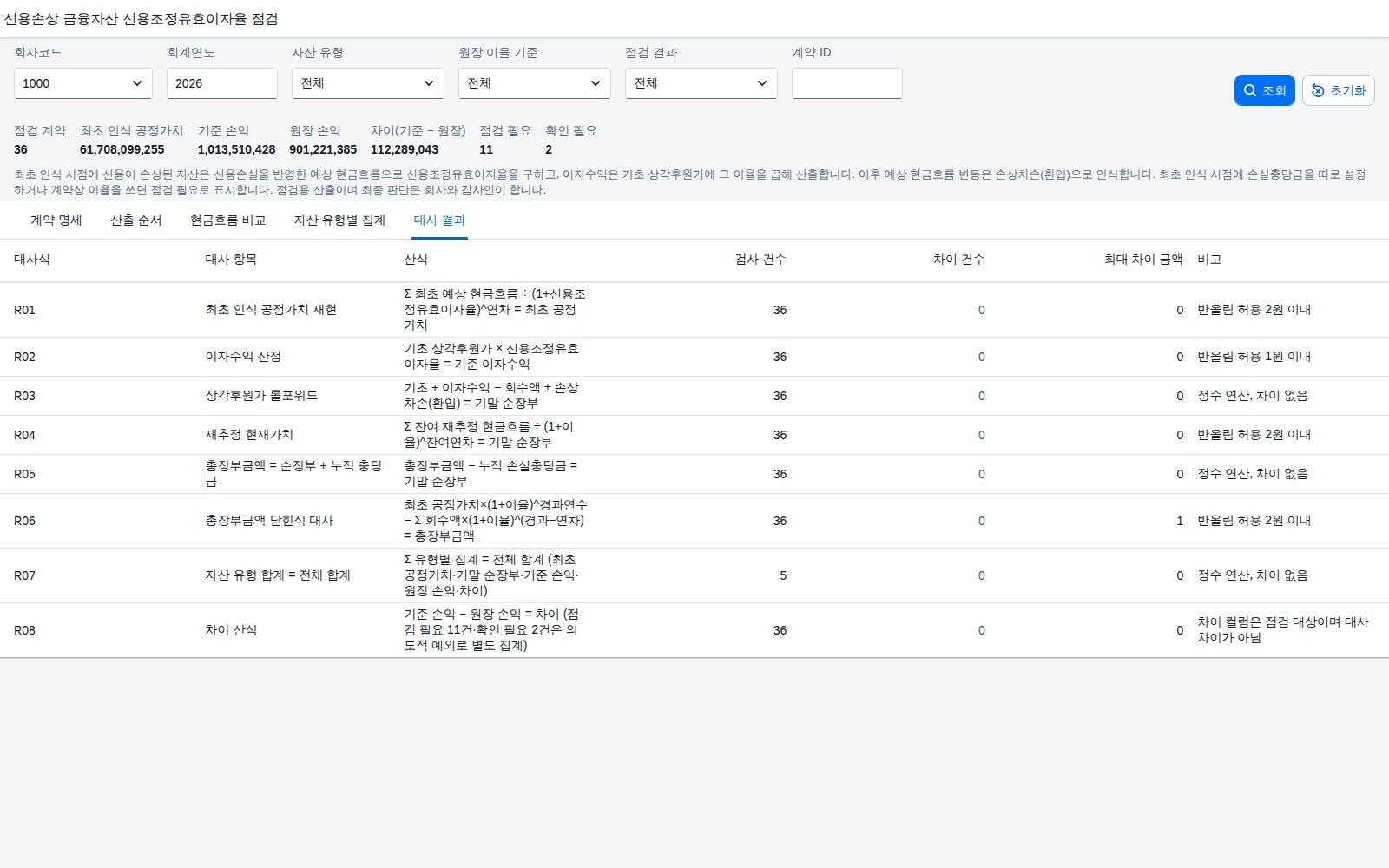
Task: Click 총장부금액 닫힌식 대사 cell
Action: 269,521
